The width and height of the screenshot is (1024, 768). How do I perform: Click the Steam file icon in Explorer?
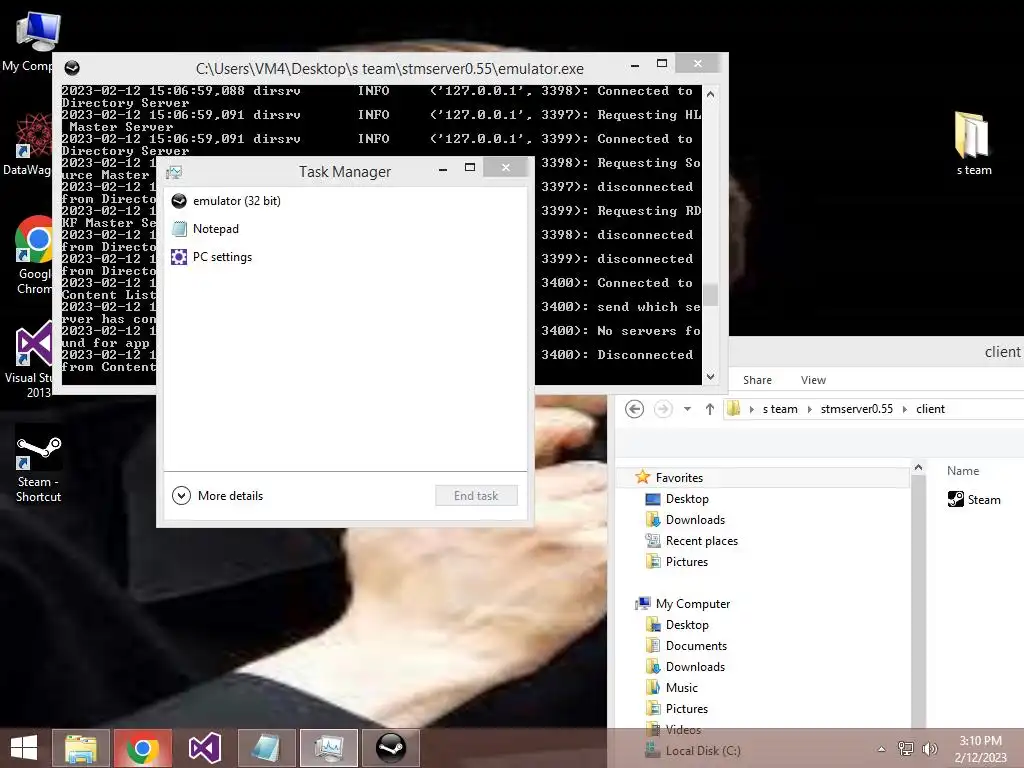(x=955, y=500)
